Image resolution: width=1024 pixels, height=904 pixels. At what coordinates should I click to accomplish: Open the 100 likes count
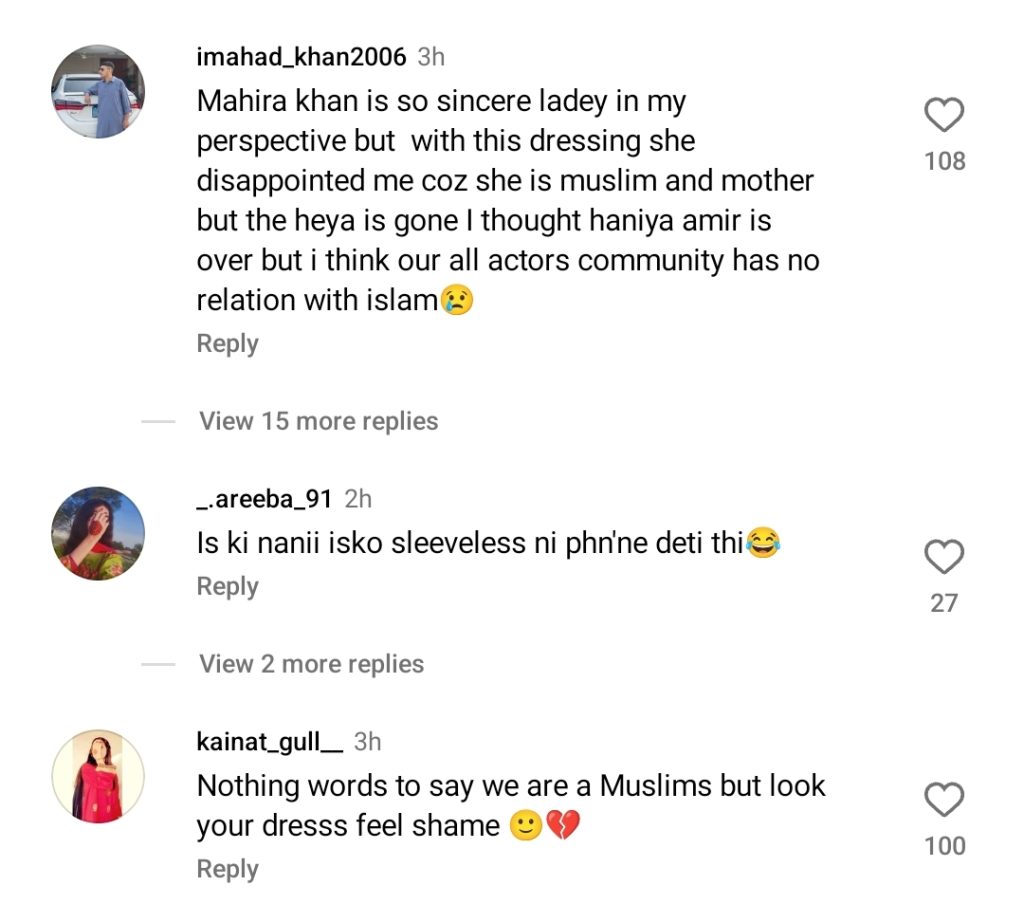click(944, 846)
